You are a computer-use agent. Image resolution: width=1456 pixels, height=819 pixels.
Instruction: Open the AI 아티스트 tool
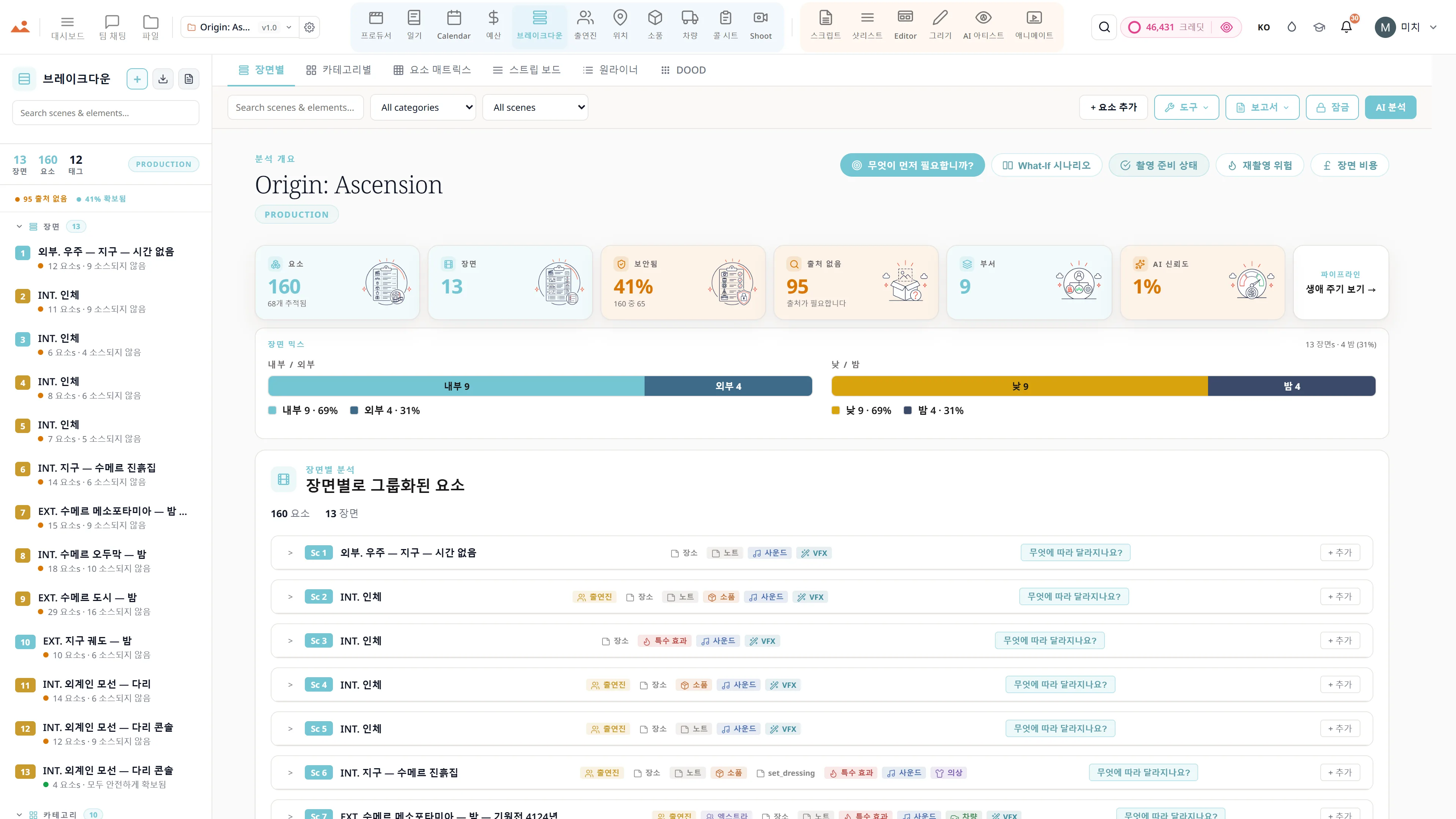(984, 26)
